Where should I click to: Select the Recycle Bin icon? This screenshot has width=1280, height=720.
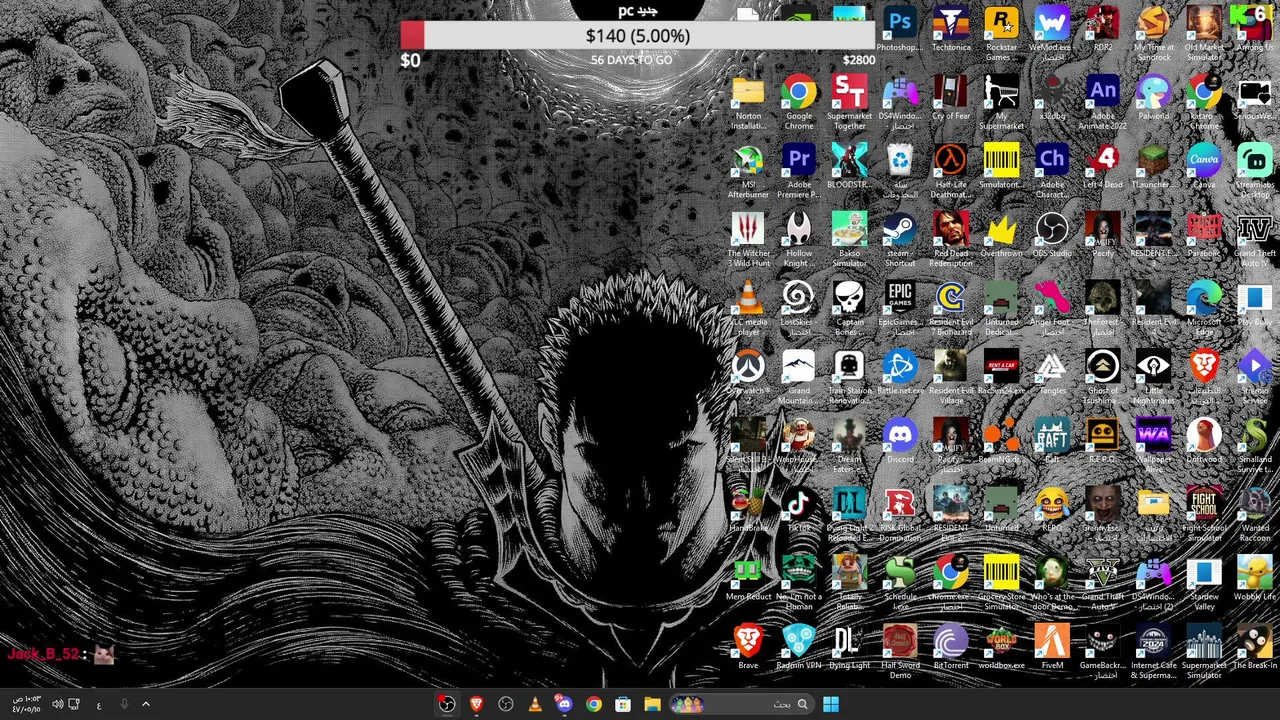(900, 172)
